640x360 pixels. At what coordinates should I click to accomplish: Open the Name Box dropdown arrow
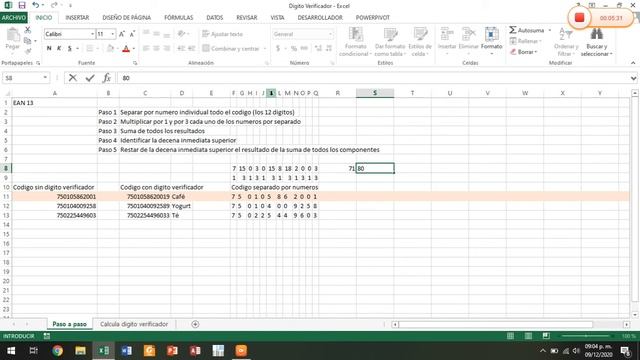tap(45, 78)
